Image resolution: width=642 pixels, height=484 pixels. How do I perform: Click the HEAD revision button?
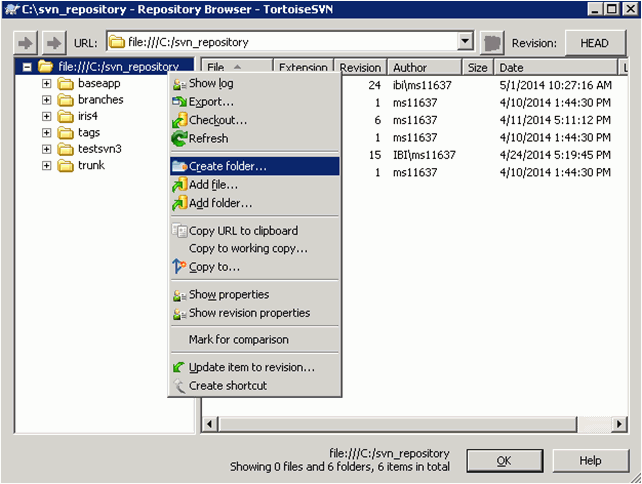tap(595, 43)
